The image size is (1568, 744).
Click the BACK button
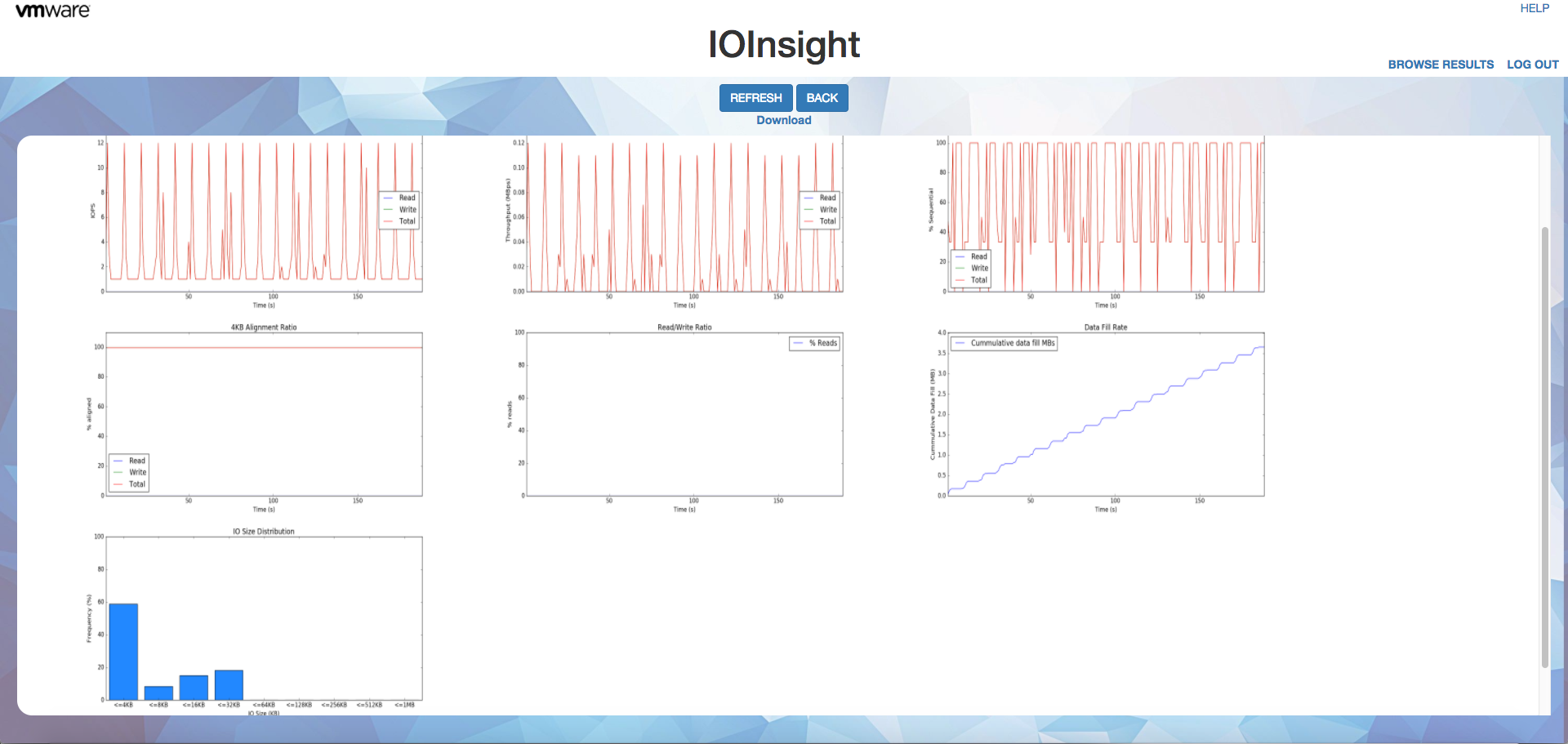[822, 98]
